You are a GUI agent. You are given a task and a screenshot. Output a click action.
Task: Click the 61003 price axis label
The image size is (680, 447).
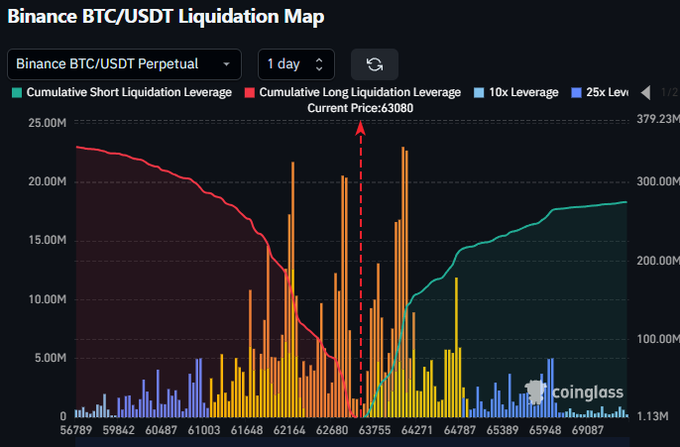[x=204, y=430]
